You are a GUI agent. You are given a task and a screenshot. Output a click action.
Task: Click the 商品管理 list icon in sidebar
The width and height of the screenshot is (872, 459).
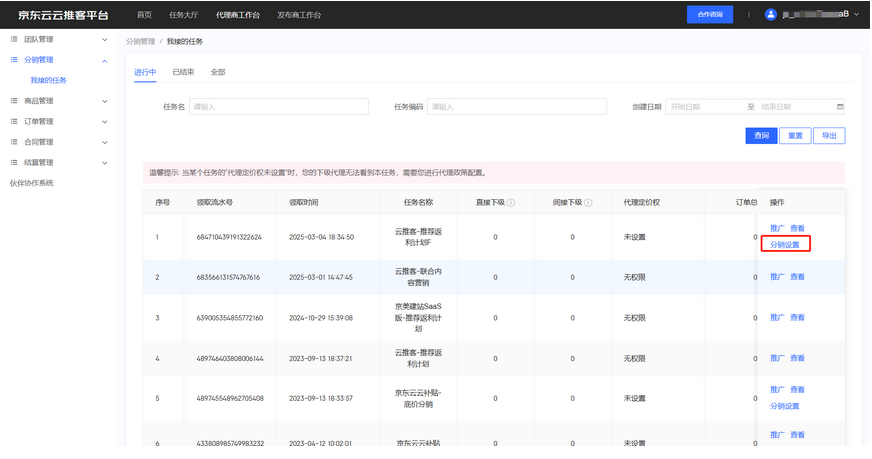tap(14, 101)
